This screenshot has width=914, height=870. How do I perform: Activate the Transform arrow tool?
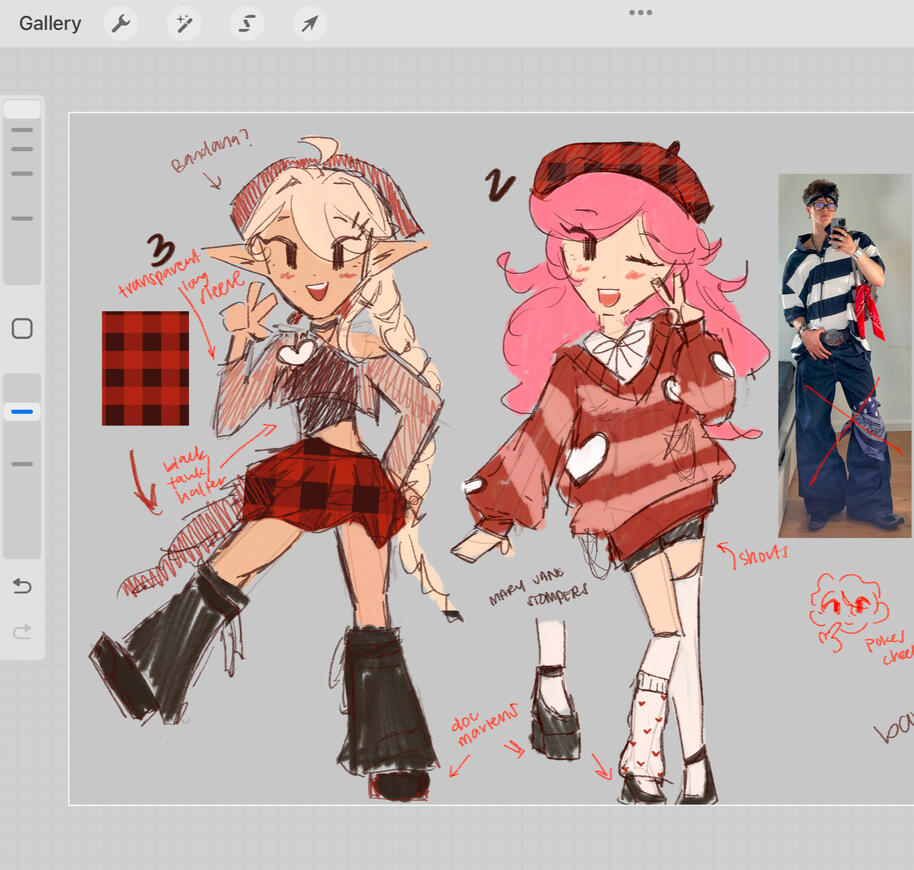coord(310,24)
